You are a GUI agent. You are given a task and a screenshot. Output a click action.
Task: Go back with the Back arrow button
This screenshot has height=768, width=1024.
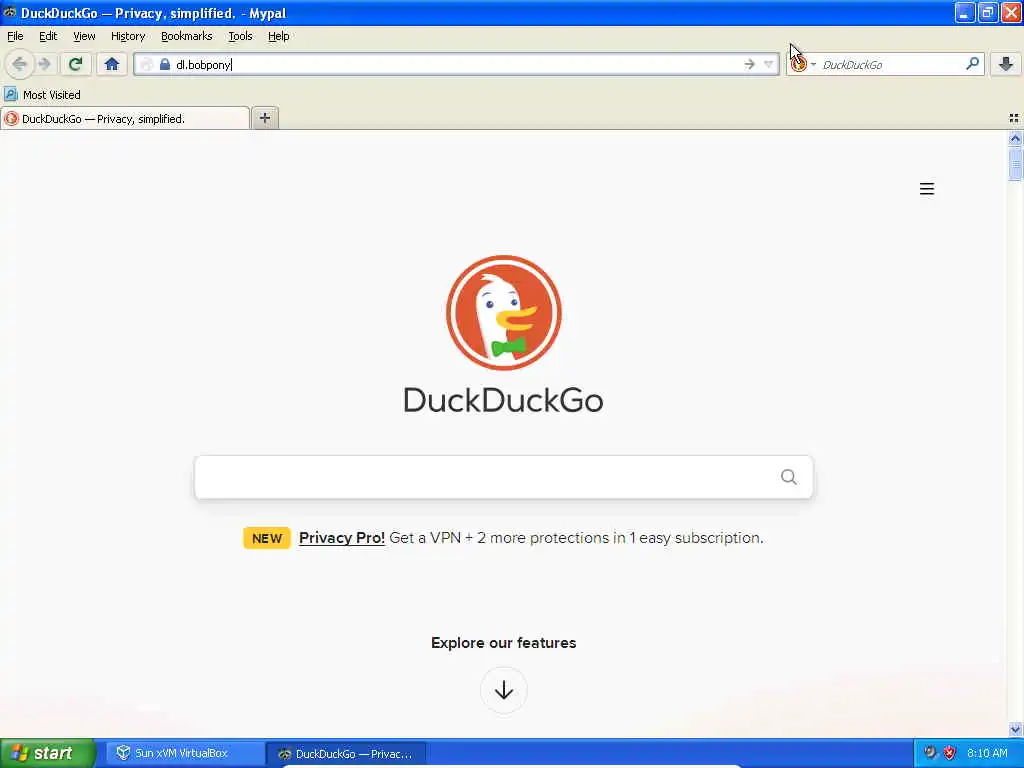pyautogui.click(x=19, y=64)
